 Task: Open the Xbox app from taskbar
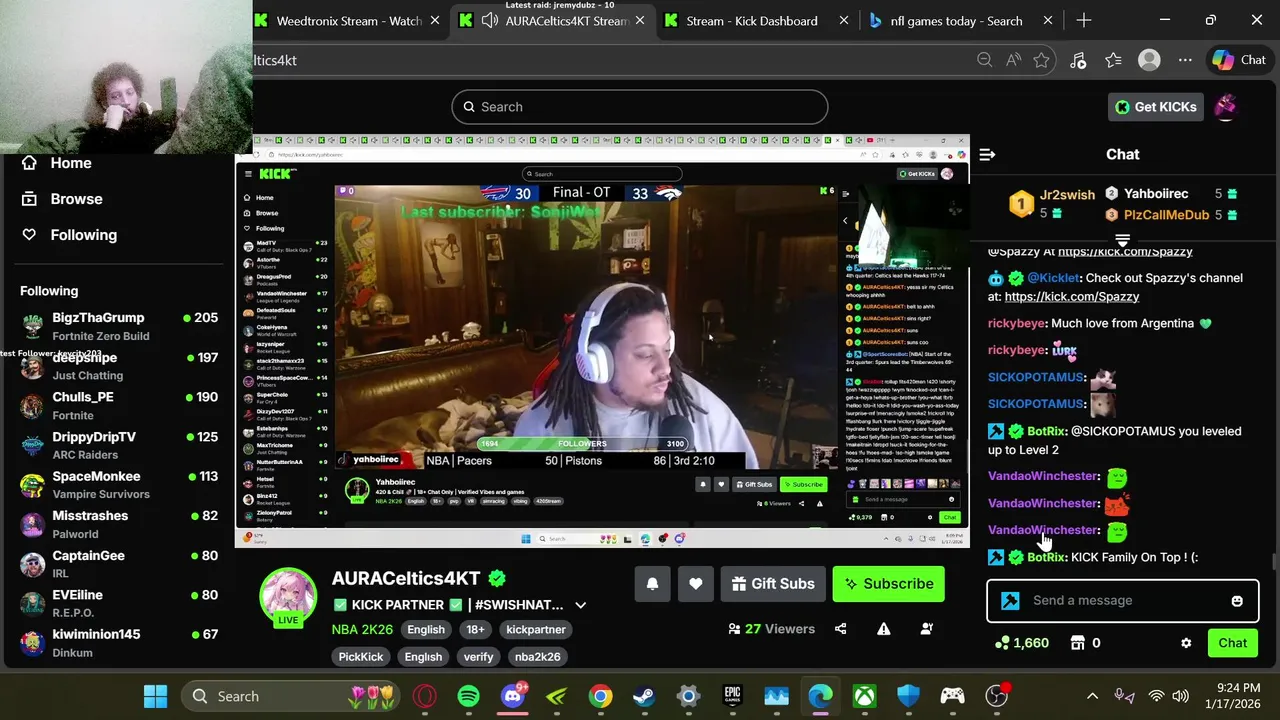point(864,696)
